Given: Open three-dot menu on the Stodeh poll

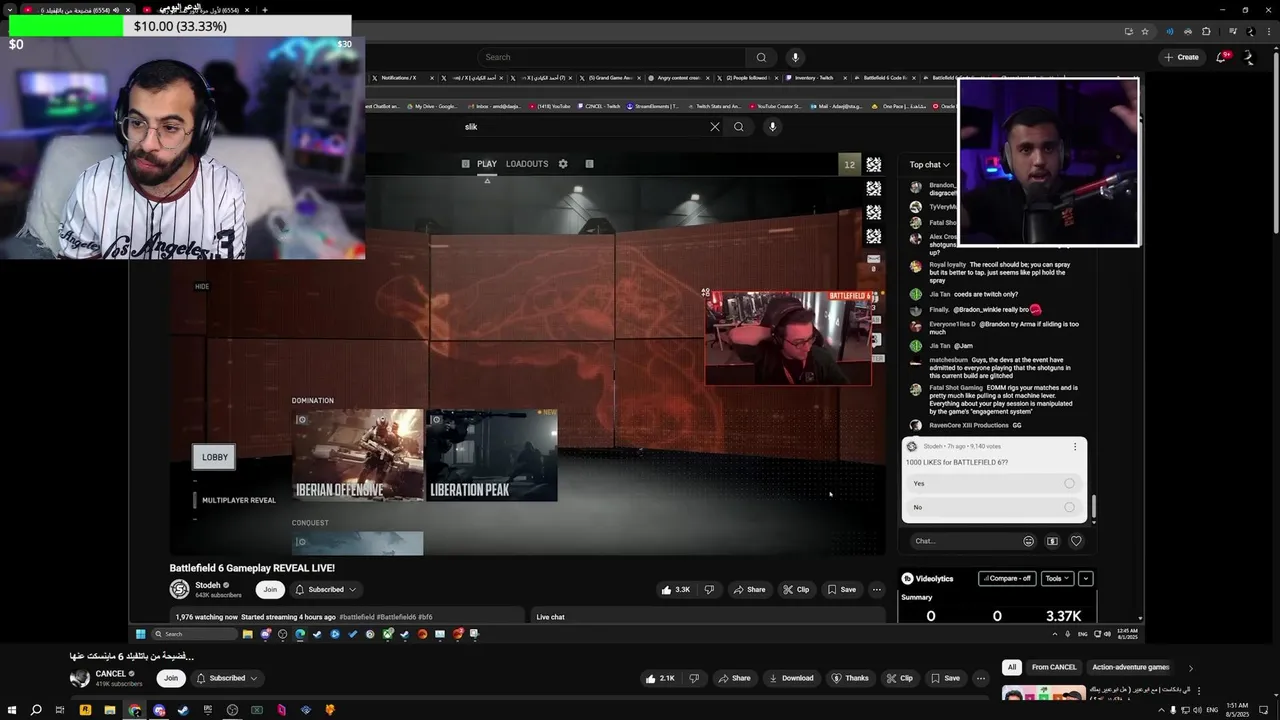Looking at the screenshot, I should pyautogui.click(x=1075, y=446).
